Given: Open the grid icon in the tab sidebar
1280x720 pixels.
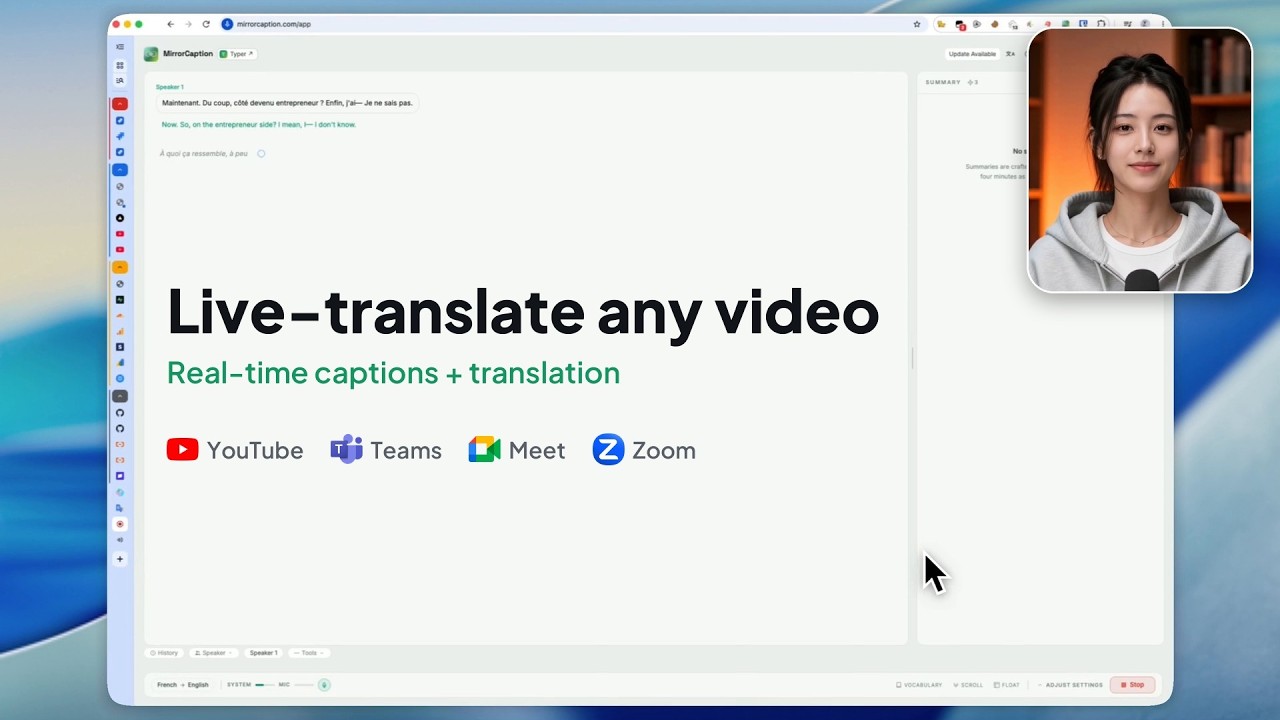Looking at the screenshot, I should (x=120, y=65).
